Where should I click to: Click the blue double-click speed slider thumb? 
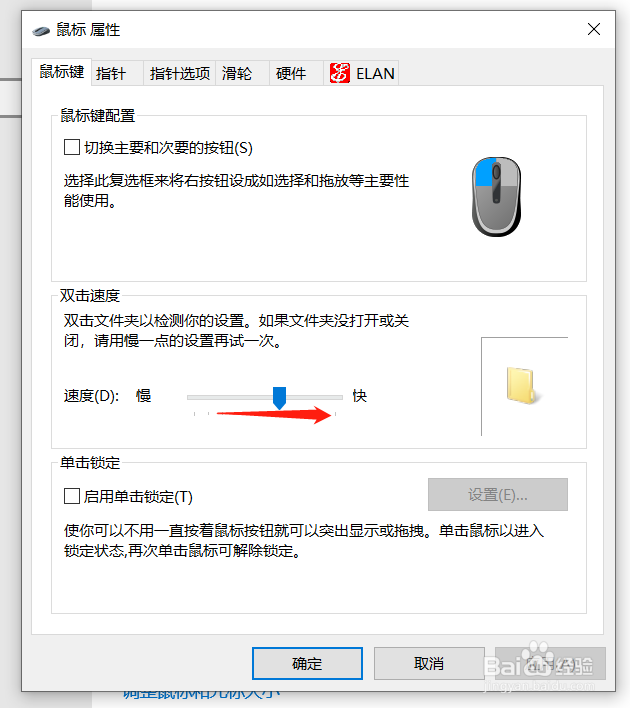(x=280, y=398)
